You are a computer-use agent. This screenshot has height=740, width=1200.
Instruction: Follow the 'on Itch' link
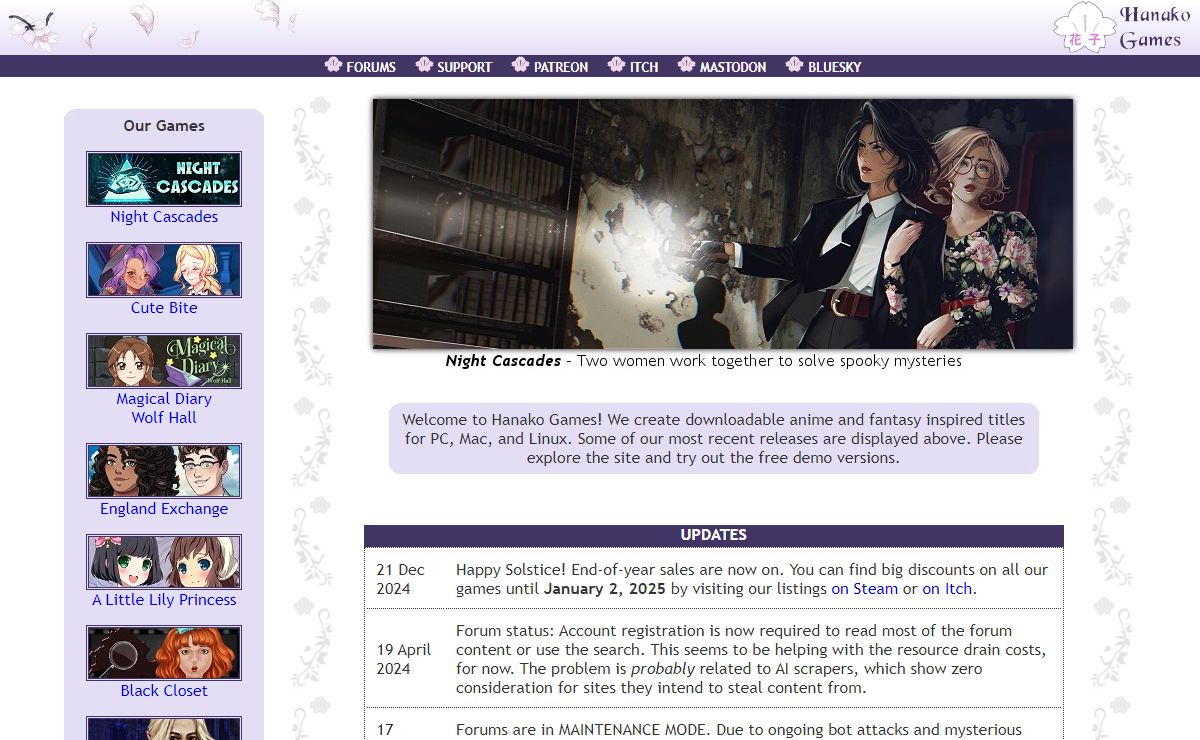coord(947,589)
